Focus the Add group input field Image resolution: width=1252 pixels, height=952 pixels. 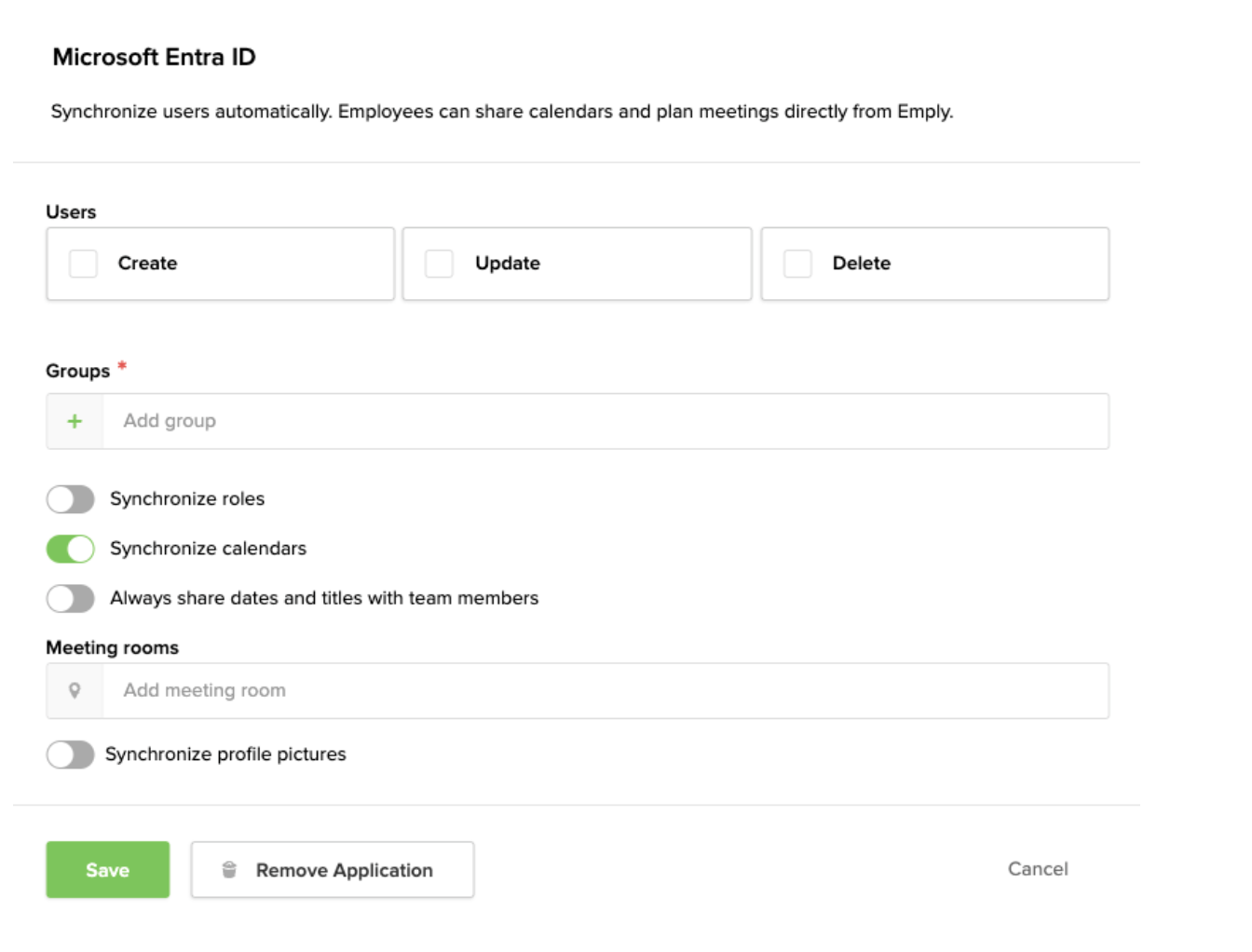pos(606,421)
